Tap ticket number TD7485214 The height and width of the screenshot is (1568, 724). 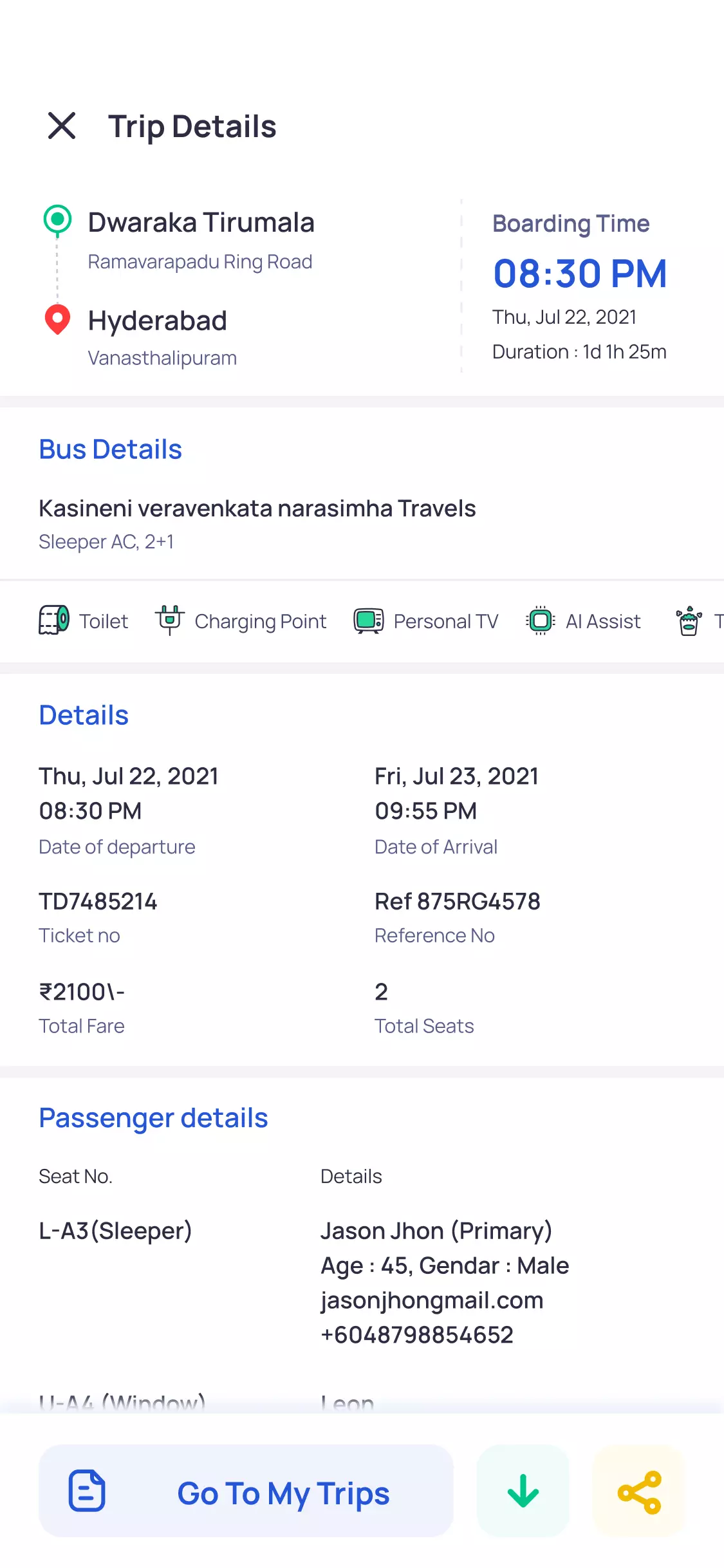[98, 901]
